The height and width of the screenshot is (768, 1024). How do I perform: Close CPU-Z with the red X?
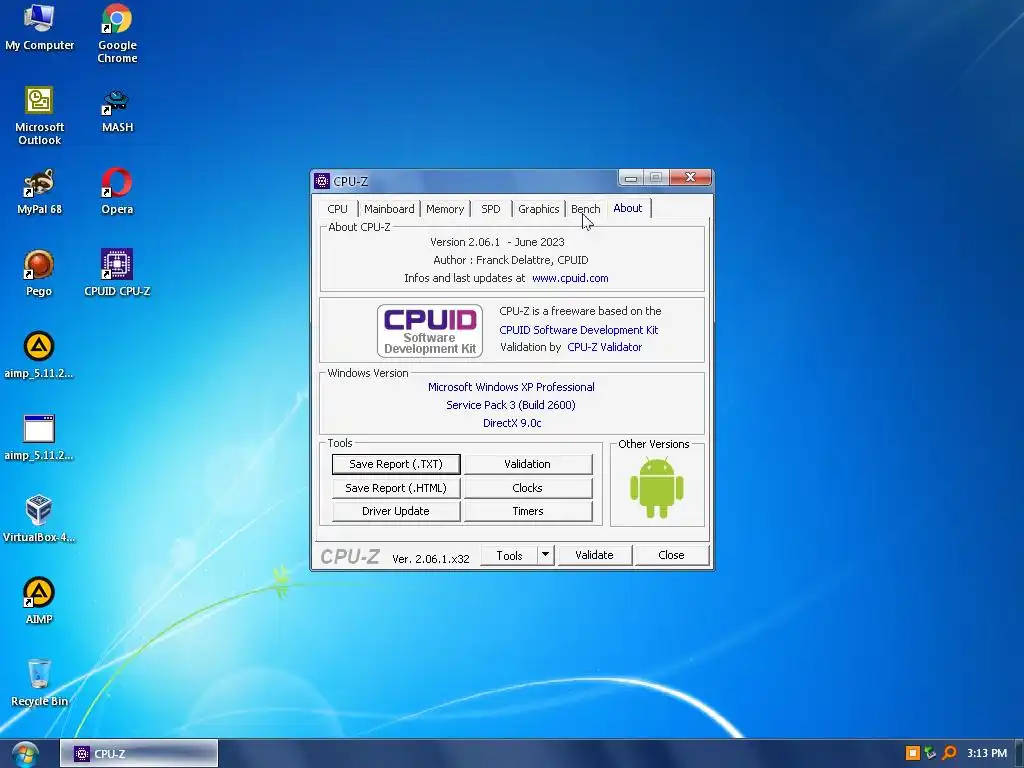[x=690, y=178]
